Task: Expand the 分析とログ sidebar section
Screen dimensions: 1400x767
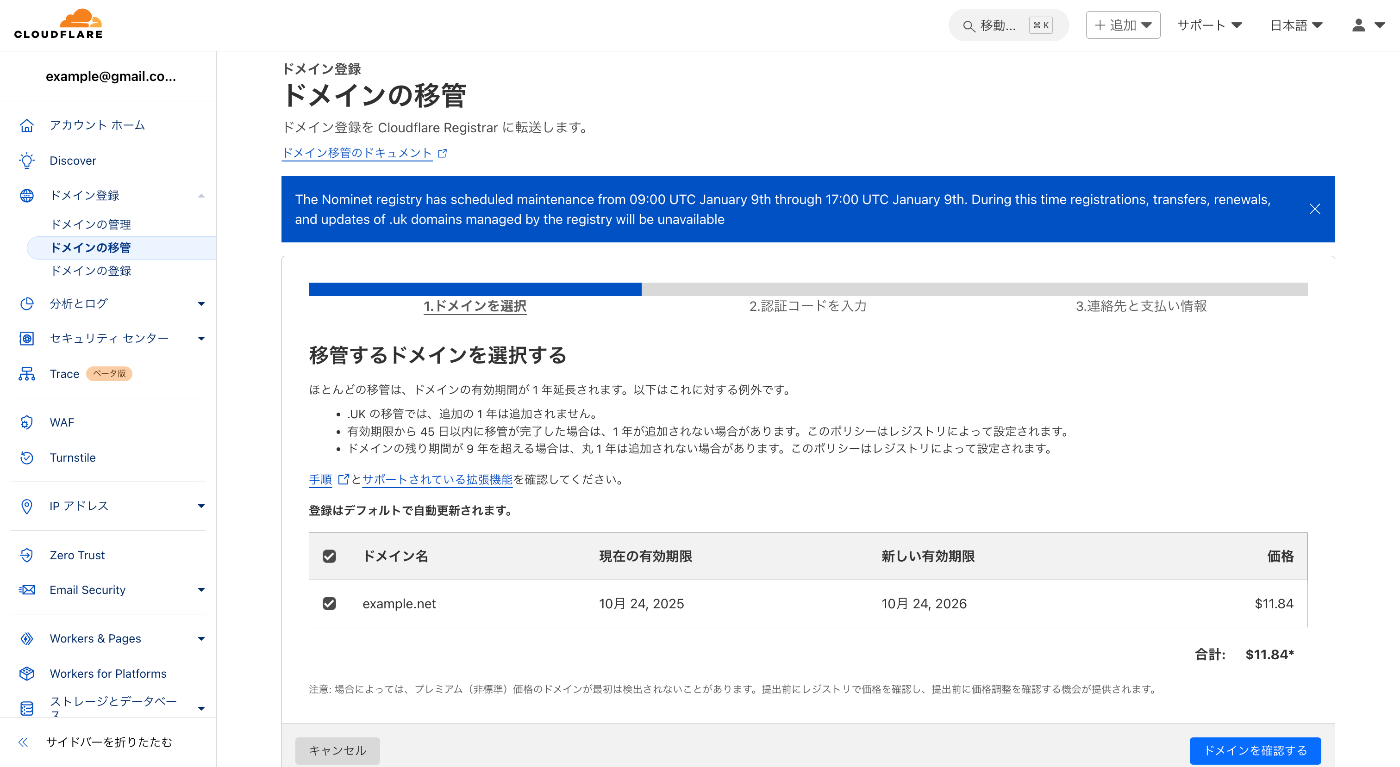Action: [201, 304]
